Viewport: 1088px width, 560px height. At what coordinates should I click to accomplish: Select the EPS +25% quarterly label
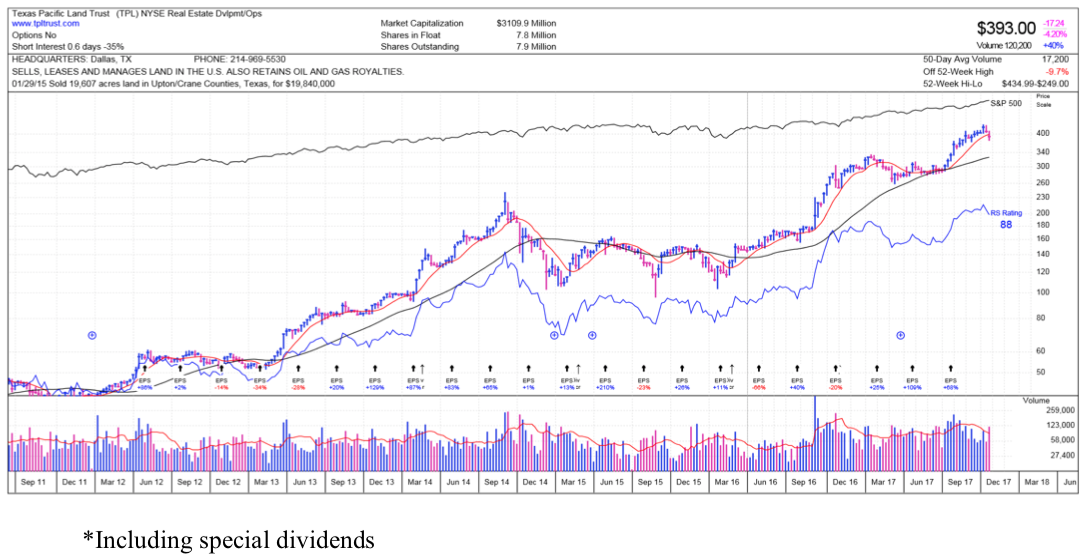click(876, 384)
